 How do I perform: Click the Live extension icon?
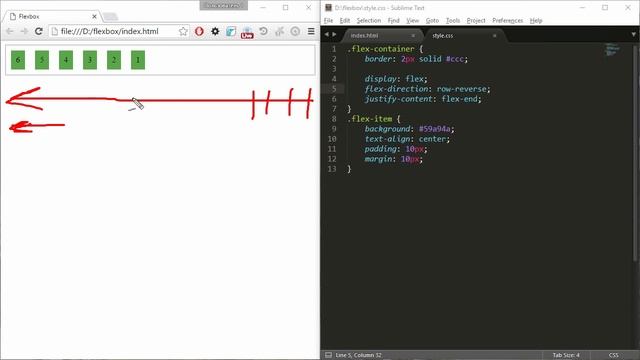click(x=247, y=32)
